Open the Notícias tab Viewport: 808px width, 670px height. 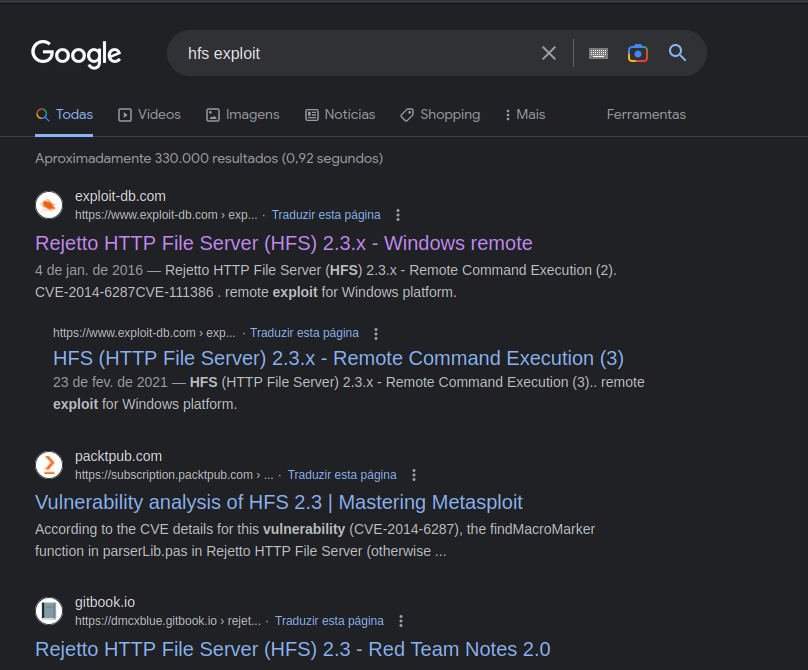point(340,114)
